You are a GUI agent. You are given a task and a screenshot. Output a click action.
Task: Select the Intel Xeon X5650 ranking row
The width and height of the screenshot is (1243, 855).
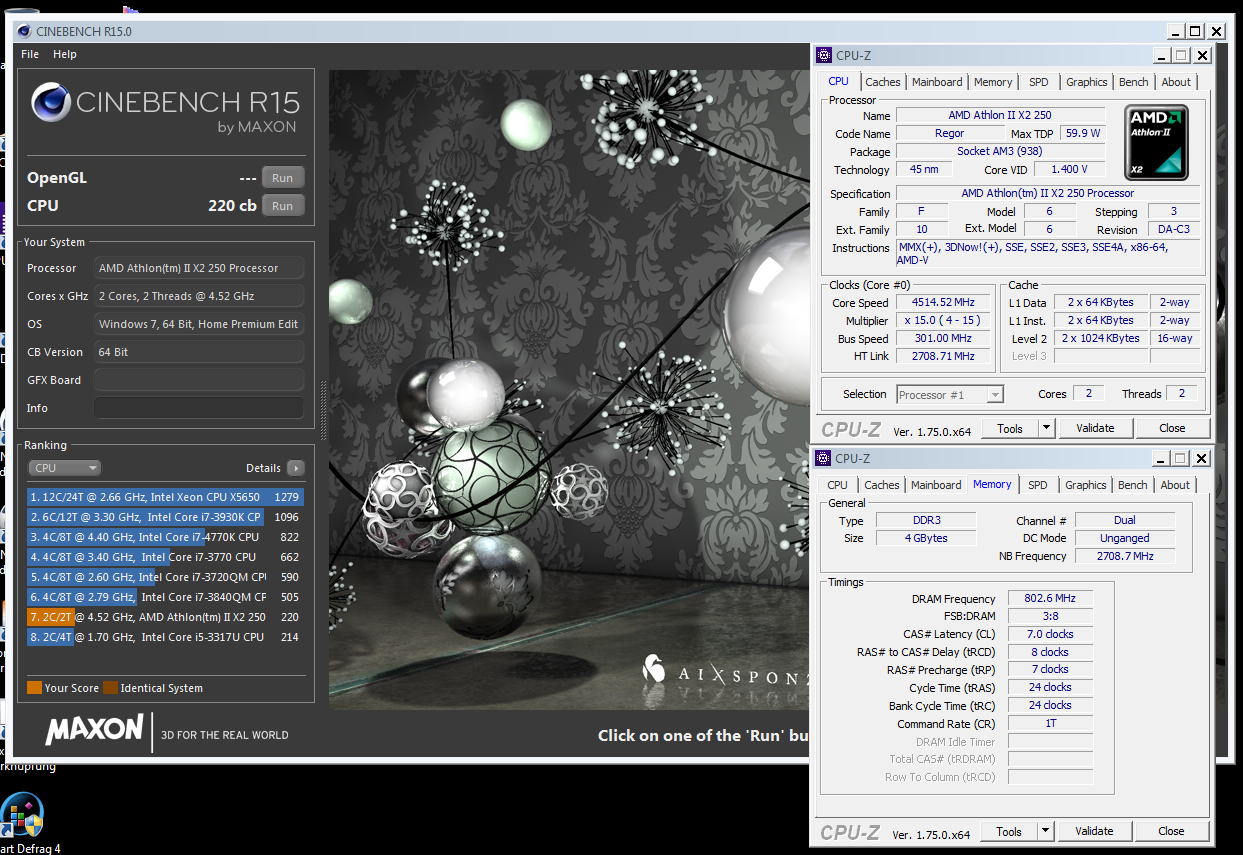tap(166, 497)
